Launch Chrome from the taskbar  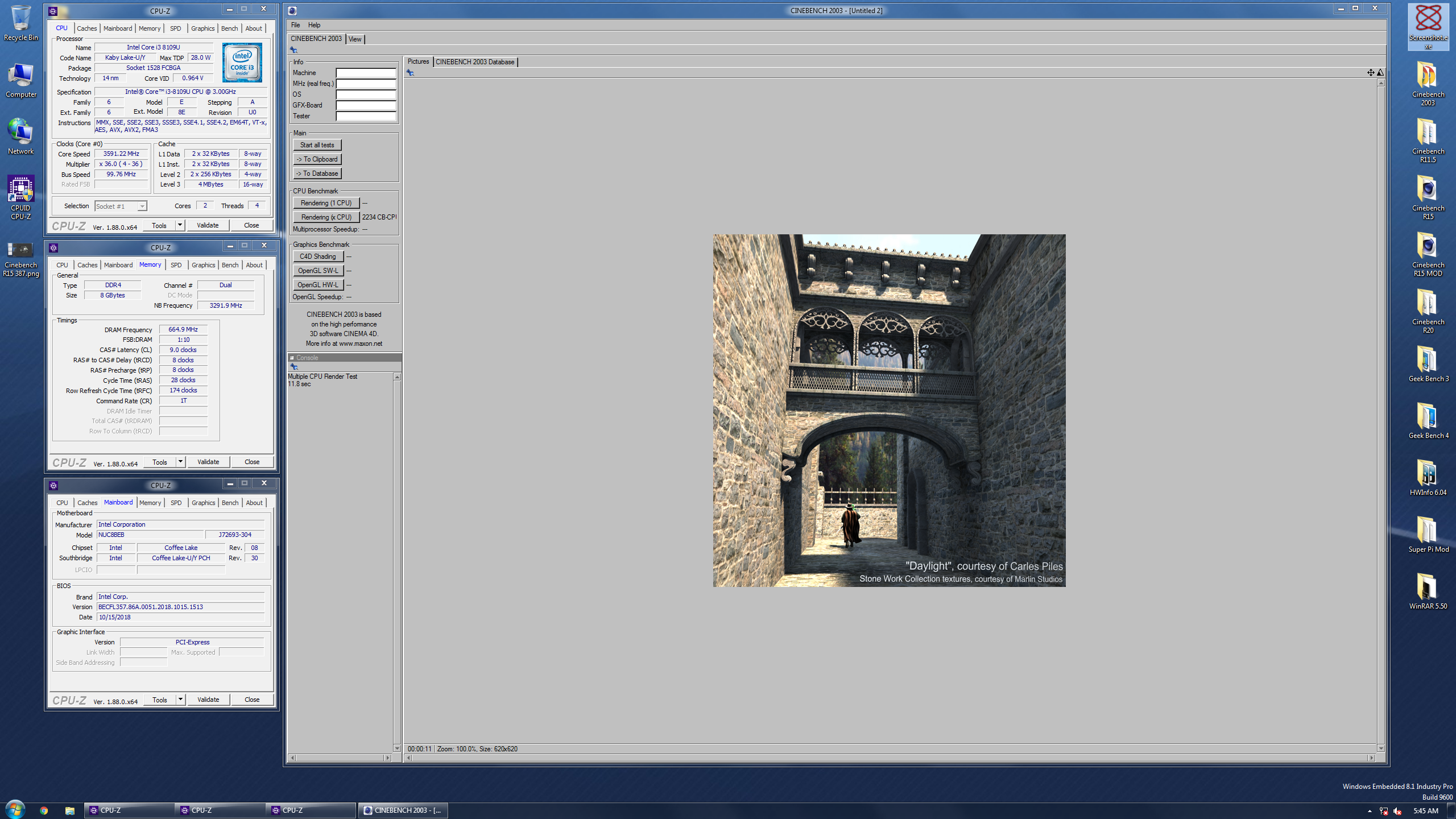(x=44, y=810)
